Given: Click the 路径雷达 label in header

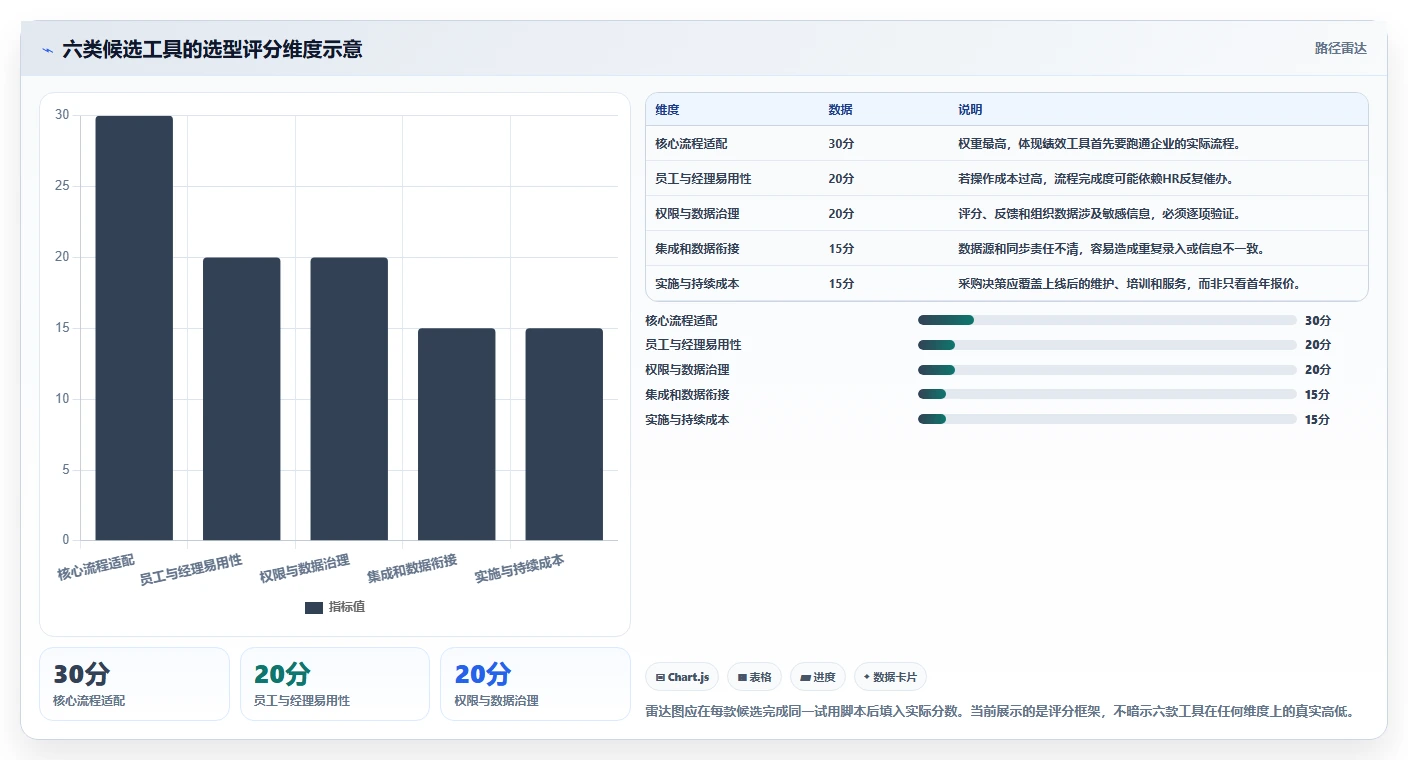Looking at the screenshot, I should pyautogui.click(x=1340, y=48).
